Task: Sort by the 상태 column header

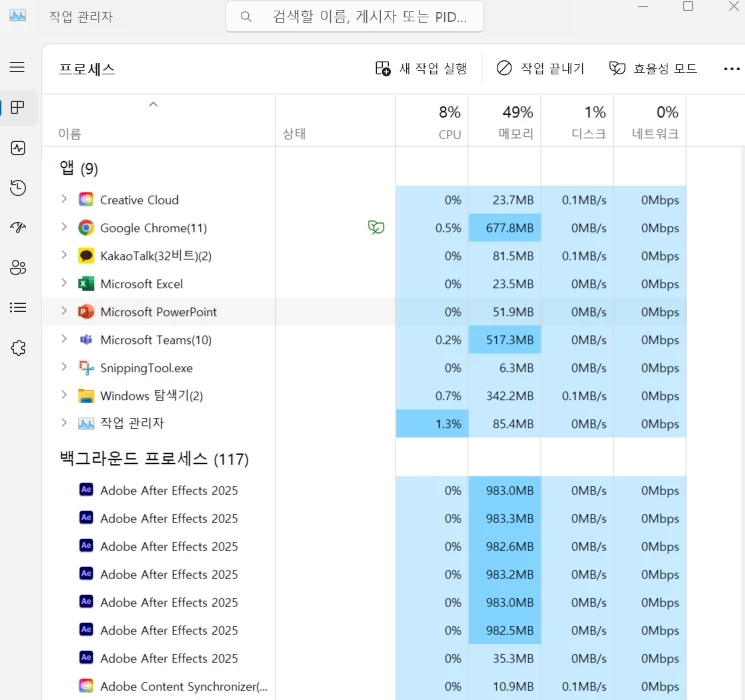Action: click(x=335, y=121)
